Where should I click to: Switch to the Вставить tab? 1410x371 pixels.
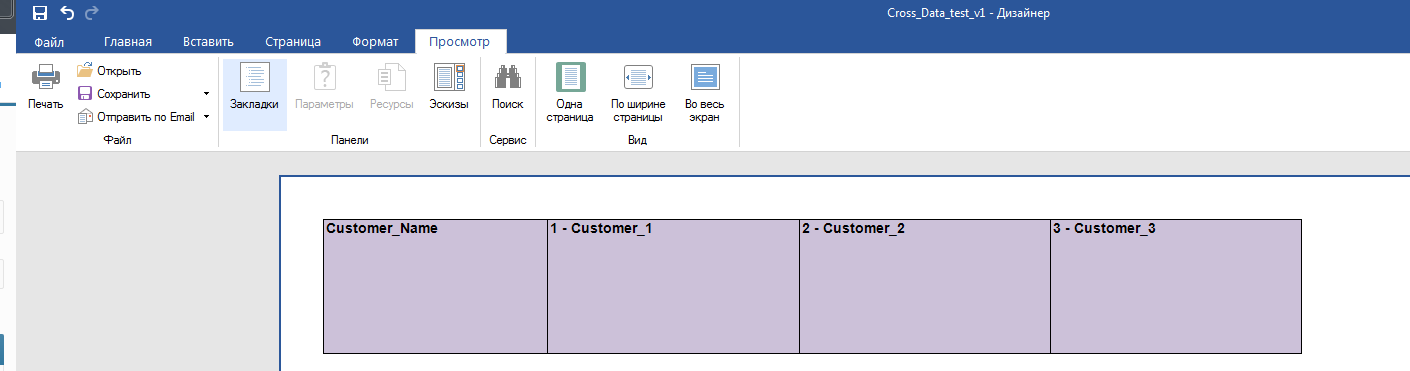[x=208, y=42]
